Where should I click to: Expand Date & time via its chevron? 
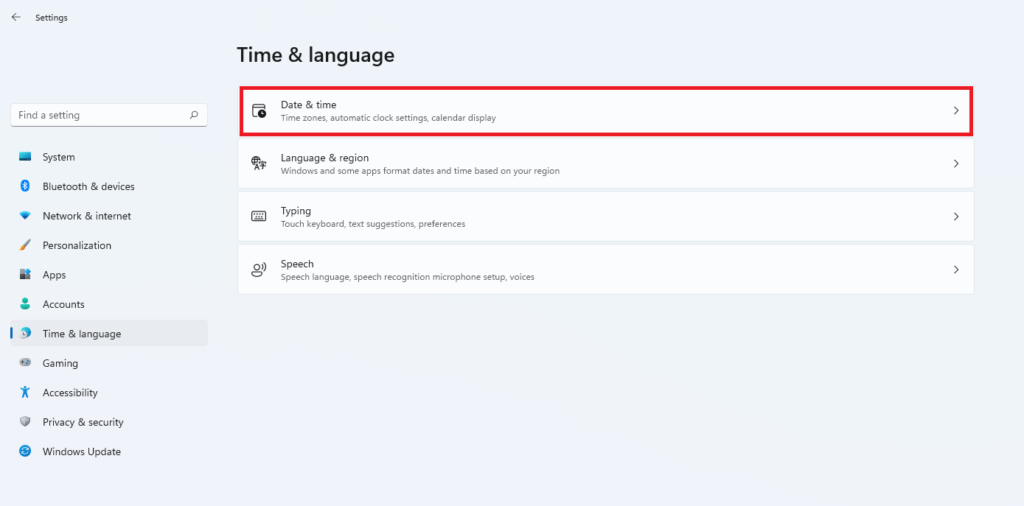click(x=956, y=111)
